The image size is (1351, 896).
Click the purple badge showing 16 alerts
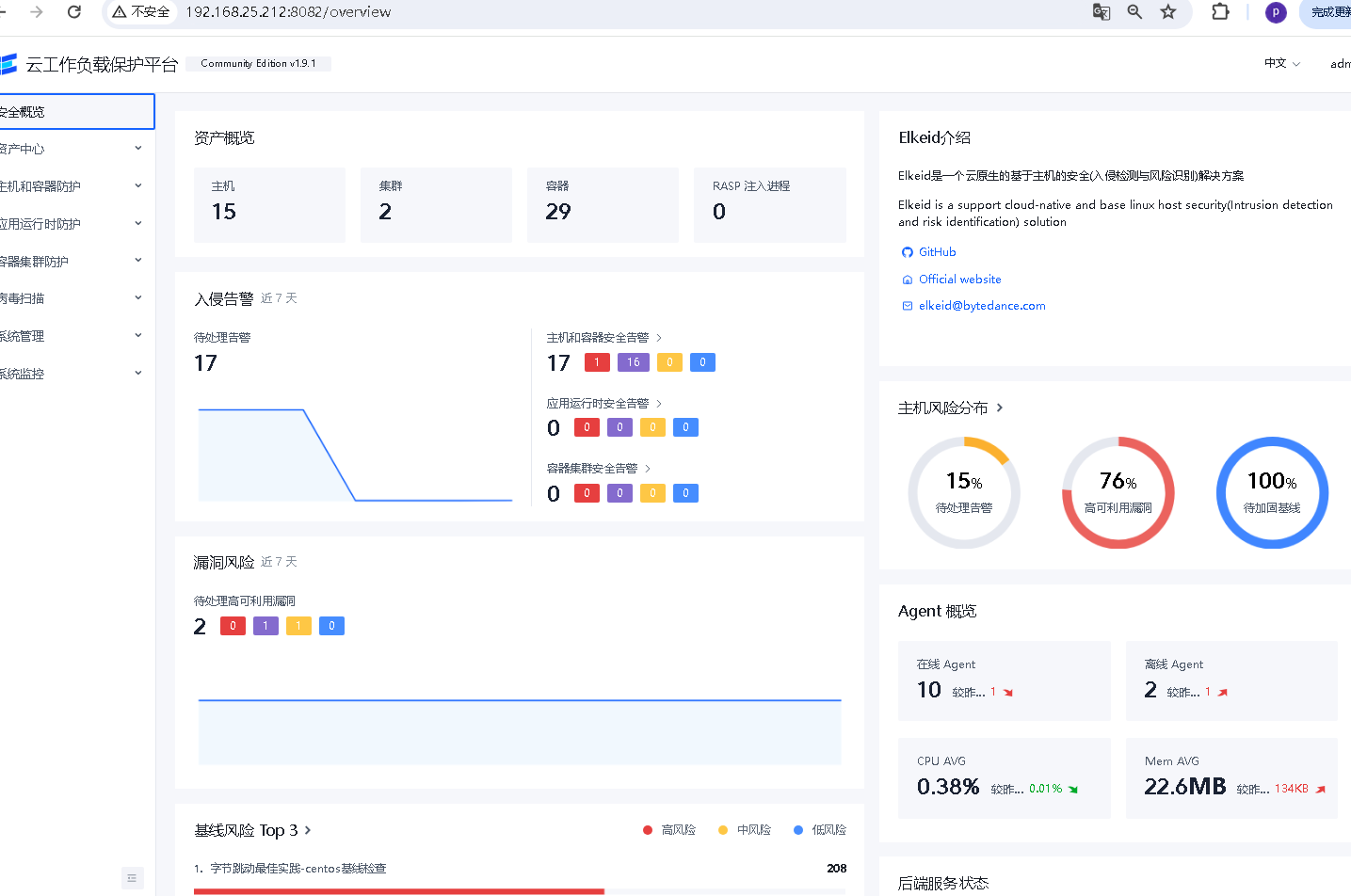click(634, 362)
